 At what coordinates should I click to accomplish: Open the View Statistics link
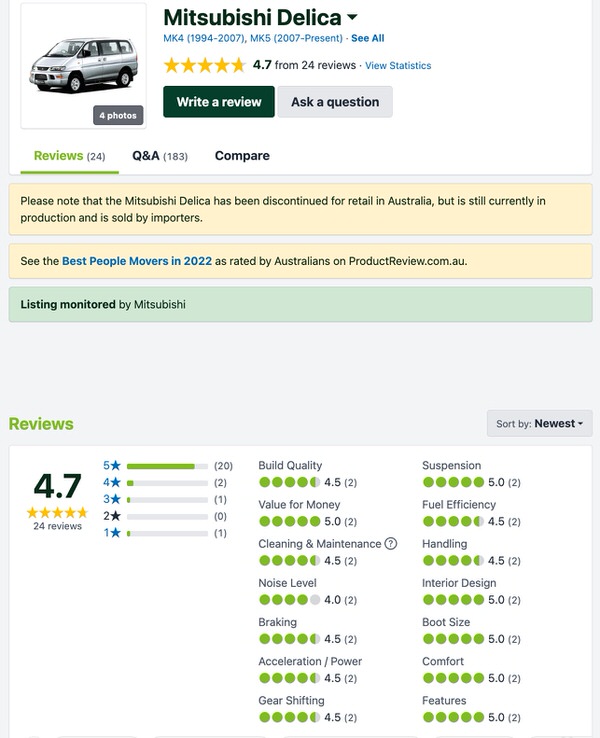[x=398, y=65]
